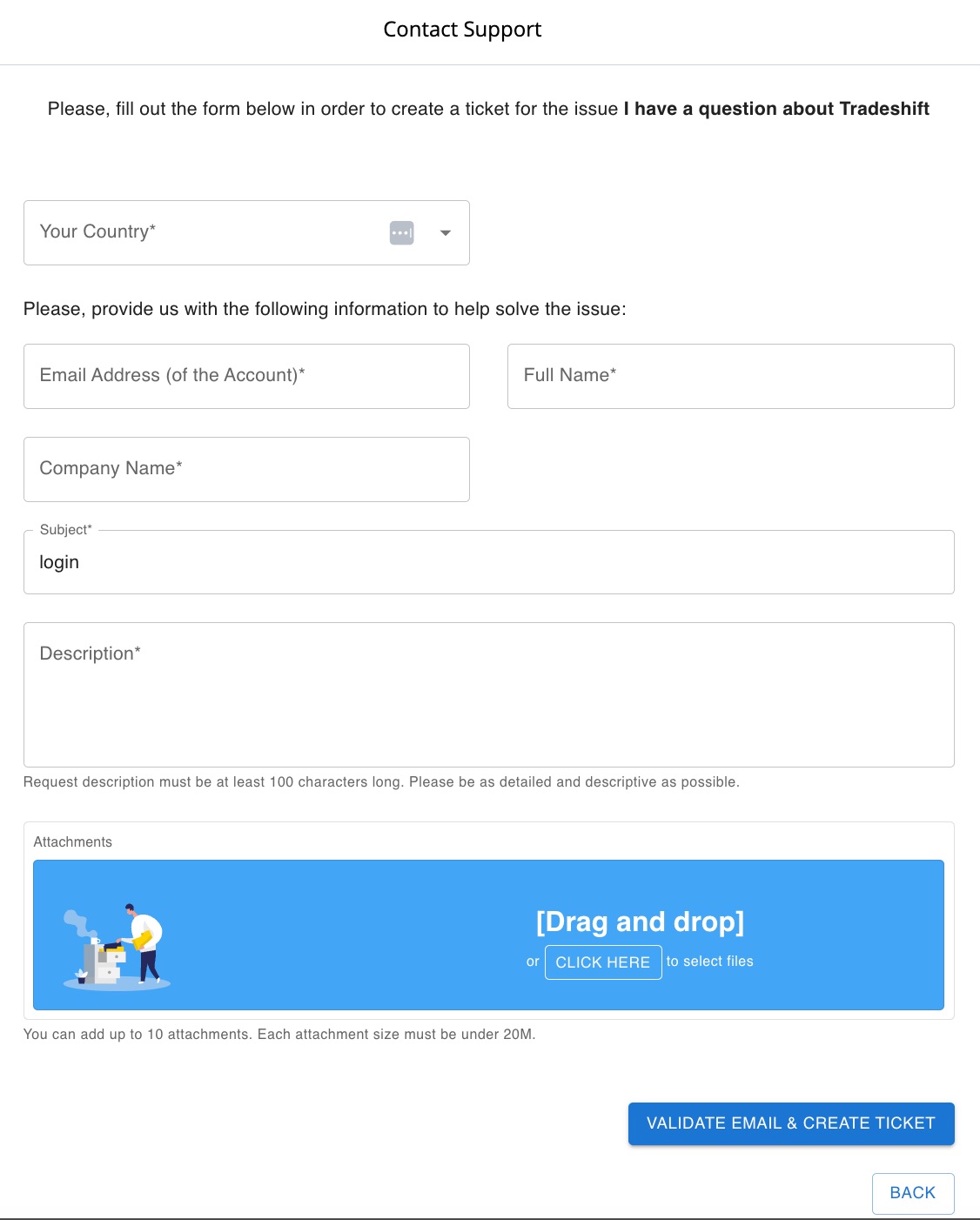This screenshot has width=980, height=1220.
Task: Go back with the BACK button
Action: [912, 1193]
